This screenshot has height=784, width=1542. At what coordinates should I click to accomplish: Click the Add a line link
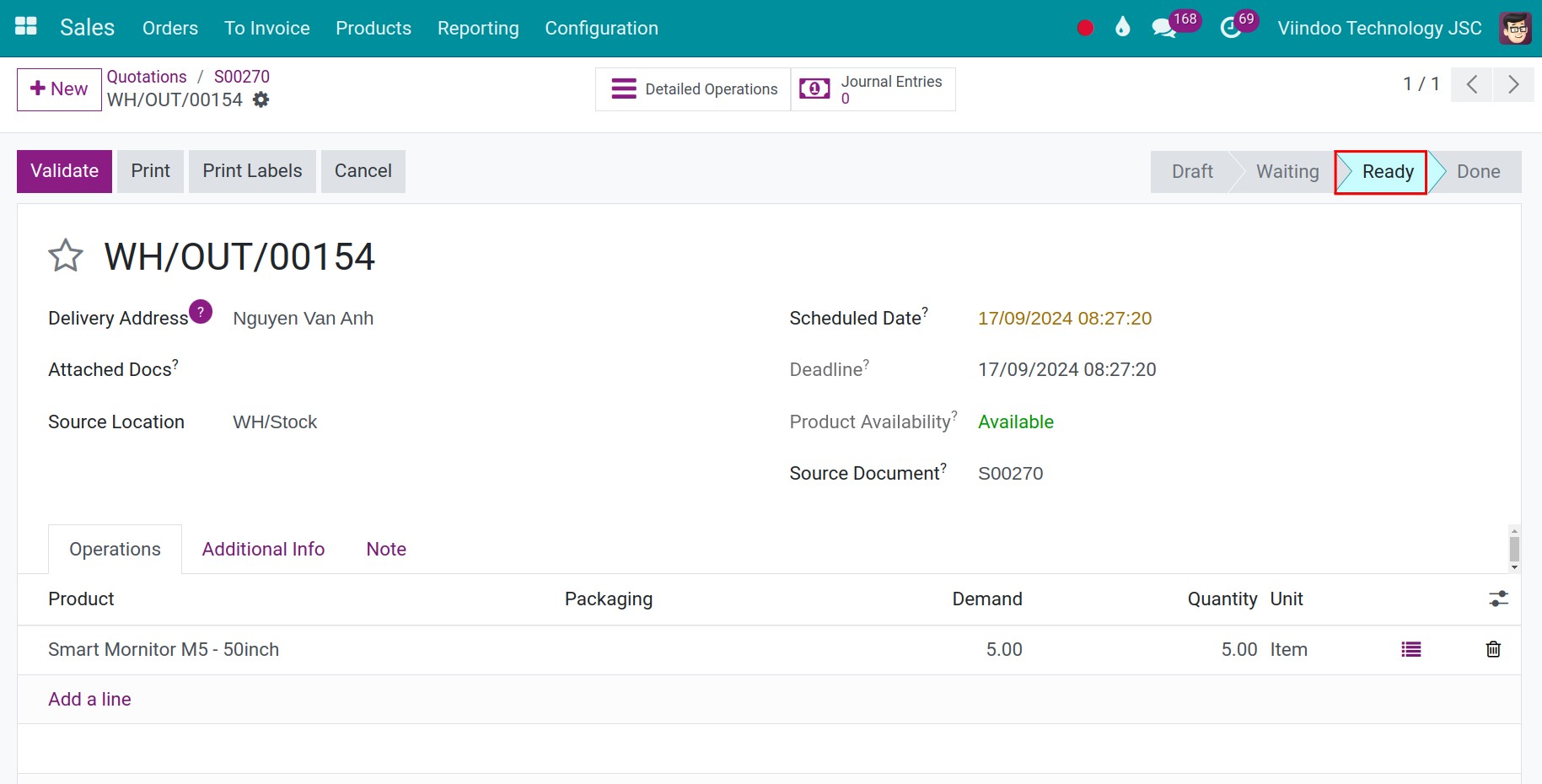(89, 699)
